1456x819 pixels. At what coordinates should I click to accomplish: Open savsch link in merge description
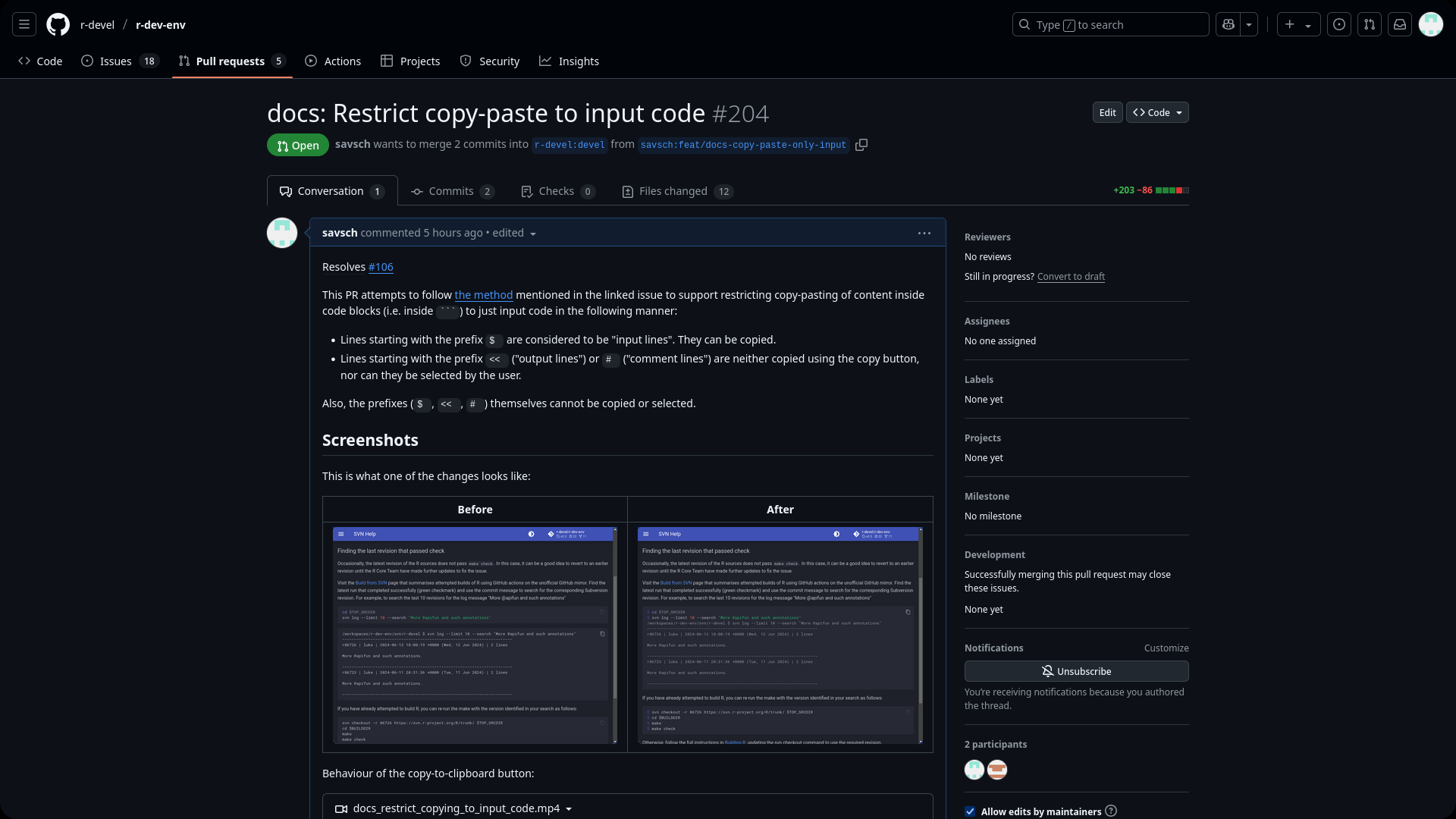353,144
